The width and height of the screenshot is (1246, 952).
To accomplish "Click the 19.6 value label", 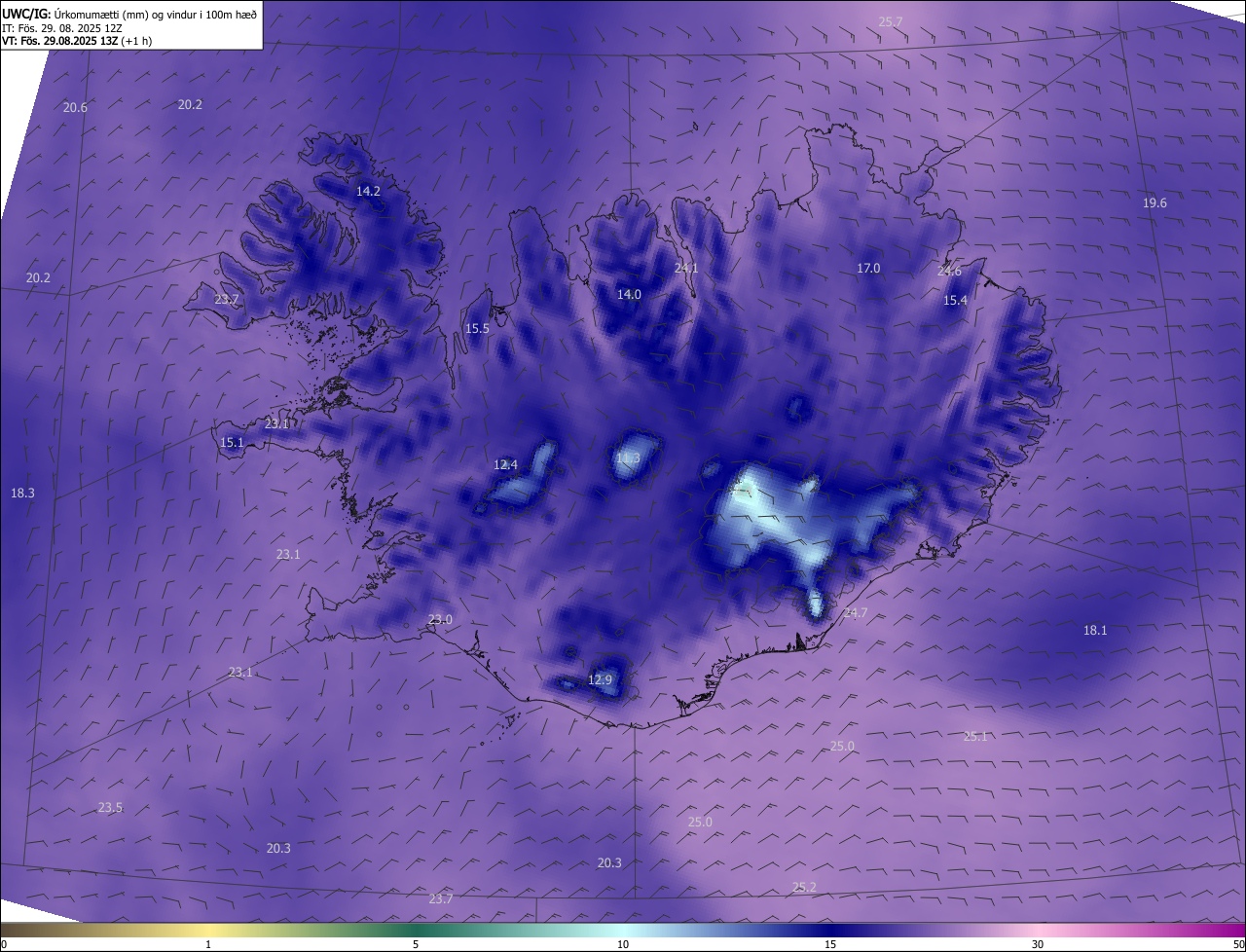I will [1154, 202].
